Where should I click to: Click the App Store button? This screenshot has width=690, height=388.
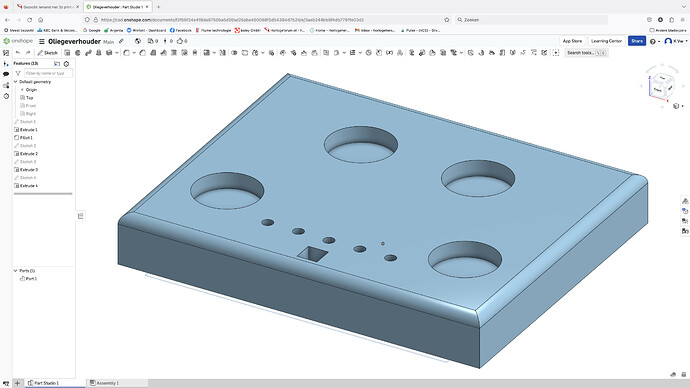(x=572, y=41)
